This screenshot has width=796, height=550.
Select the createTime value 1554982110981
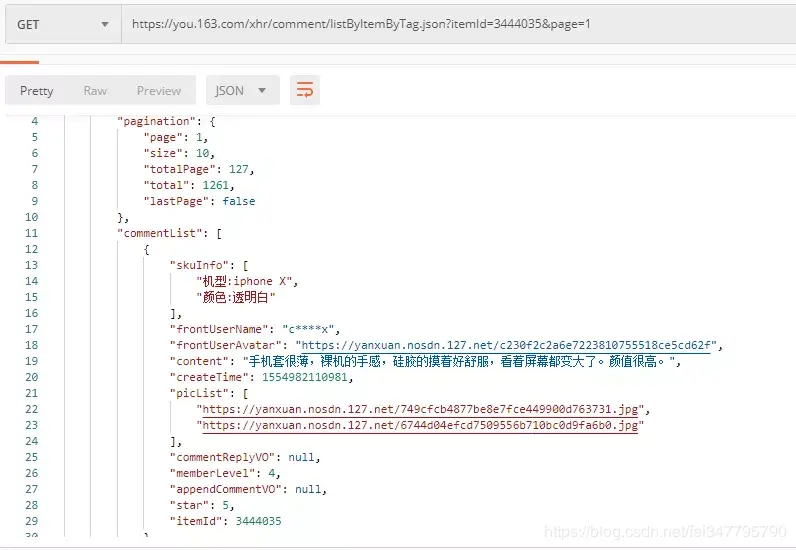click(305, 377)
